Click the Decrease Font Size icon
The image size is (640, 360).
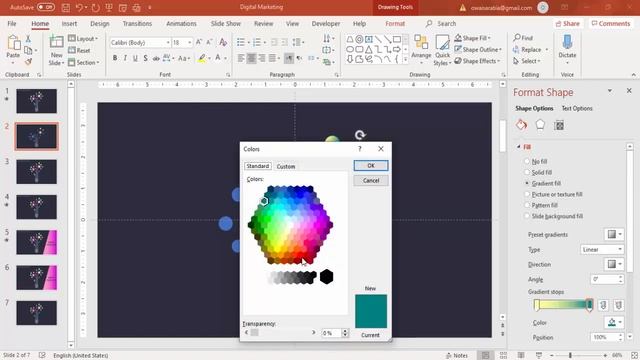[x=209, y=42]
